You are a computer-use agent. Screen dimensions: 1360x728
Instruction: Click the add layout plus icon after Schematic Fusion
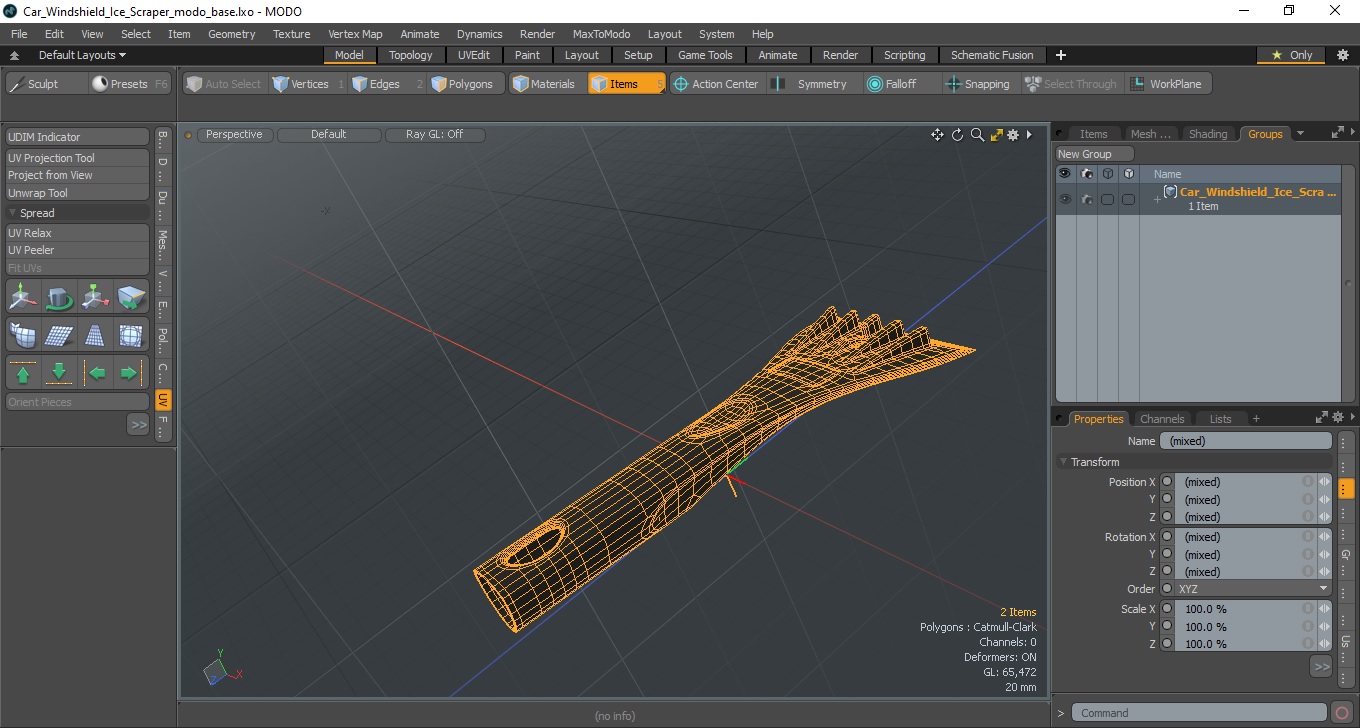point(1061,55)
